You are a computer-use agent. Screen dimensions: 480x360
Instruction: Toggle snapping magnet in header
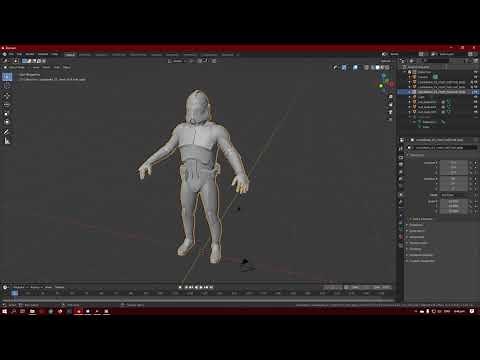point(199,61)
